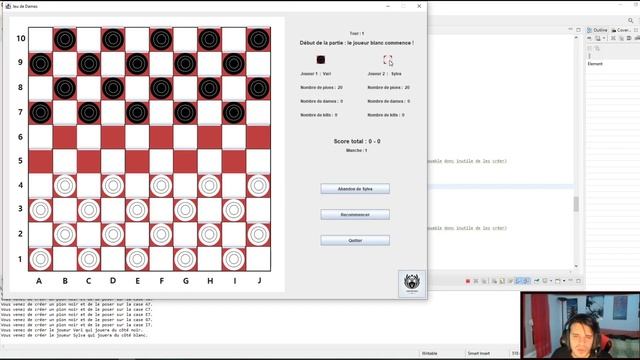Image resolution: width=640 pixels, height=360 pixels.
Task: Click the Scroll Lock console toolbar icon
Action: pos(502,281)
